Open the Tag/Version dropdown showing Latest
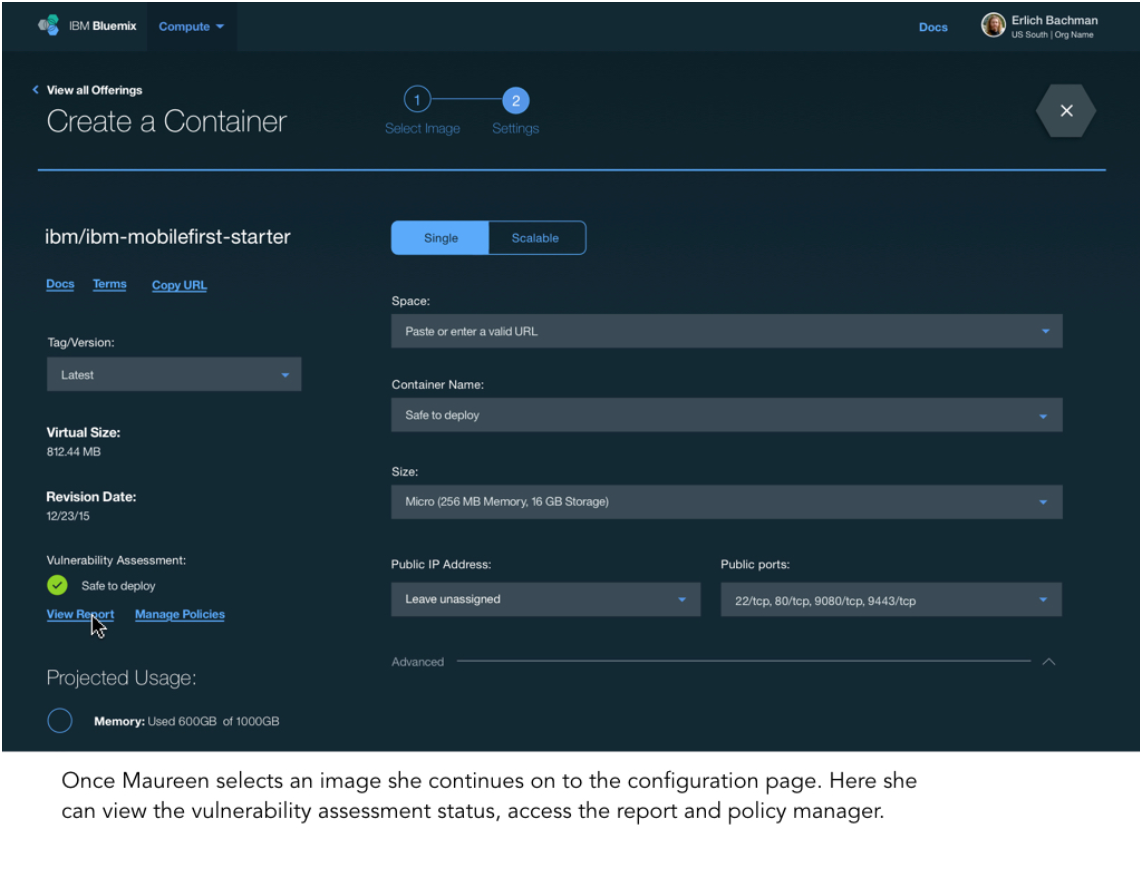Viewport: 1140px width, 880px height. 174,375
